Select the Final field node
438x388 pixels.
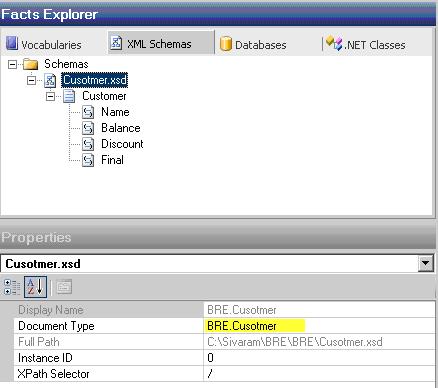point(112,160)
